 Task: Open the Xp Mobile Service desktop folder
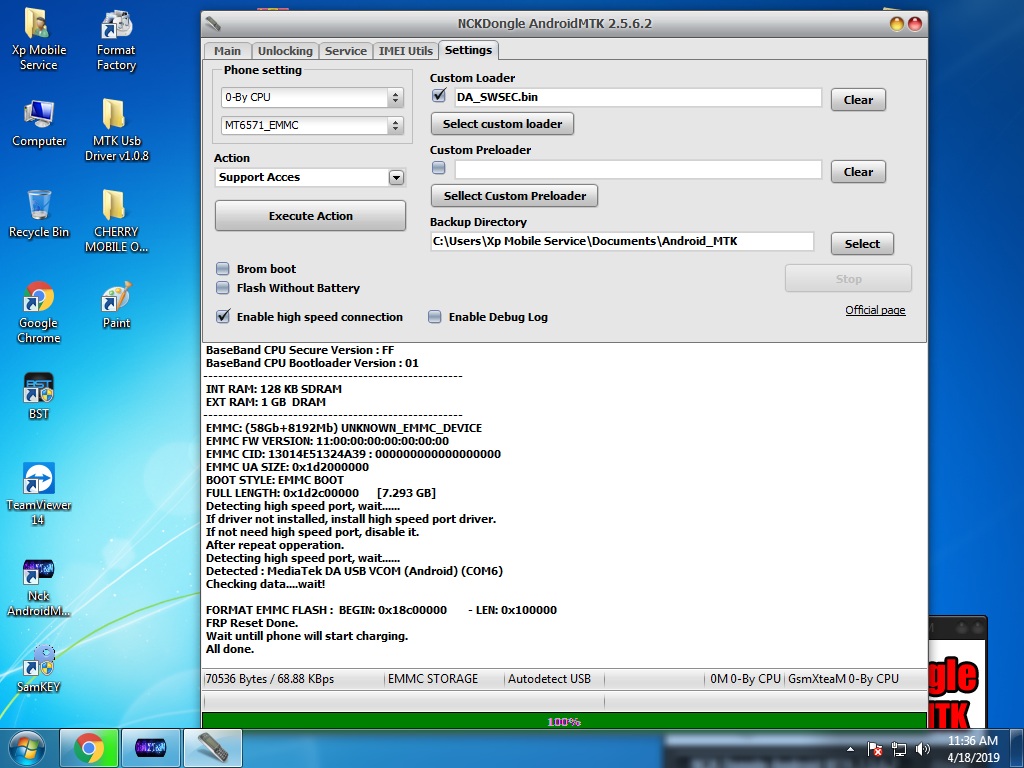point(39,39)
